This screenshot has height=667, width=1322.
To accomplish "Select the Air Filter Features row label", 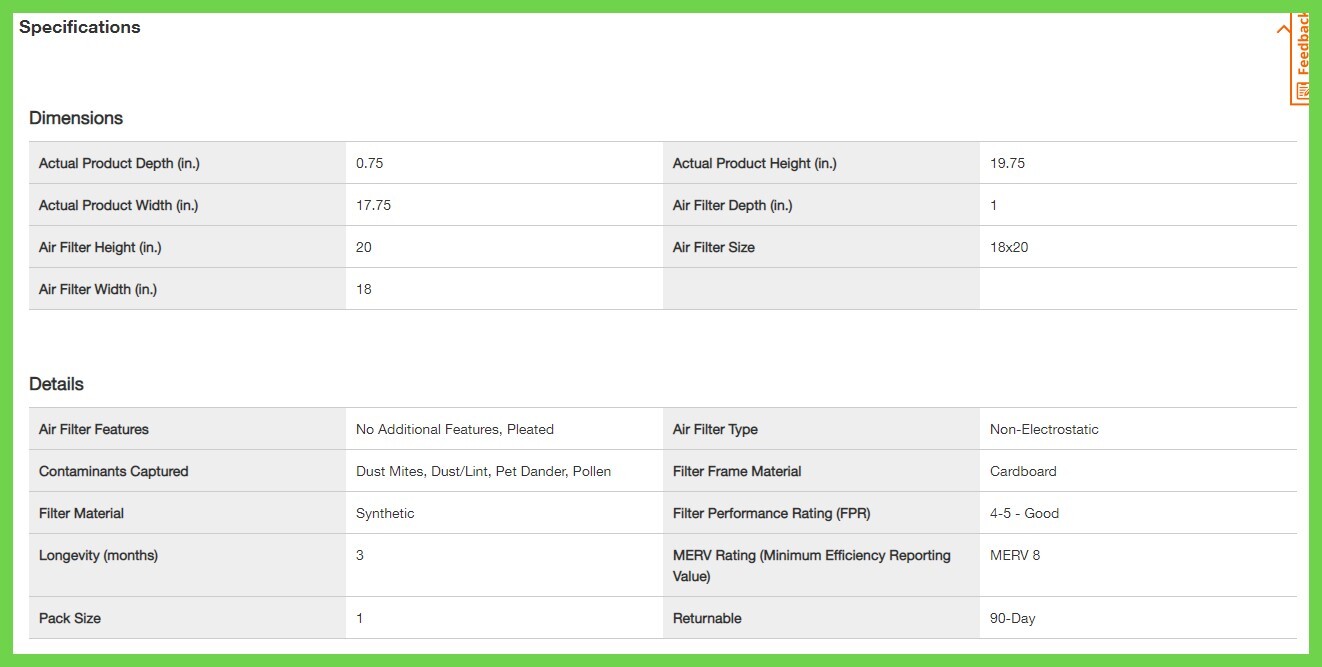I will tap(94, 429).
